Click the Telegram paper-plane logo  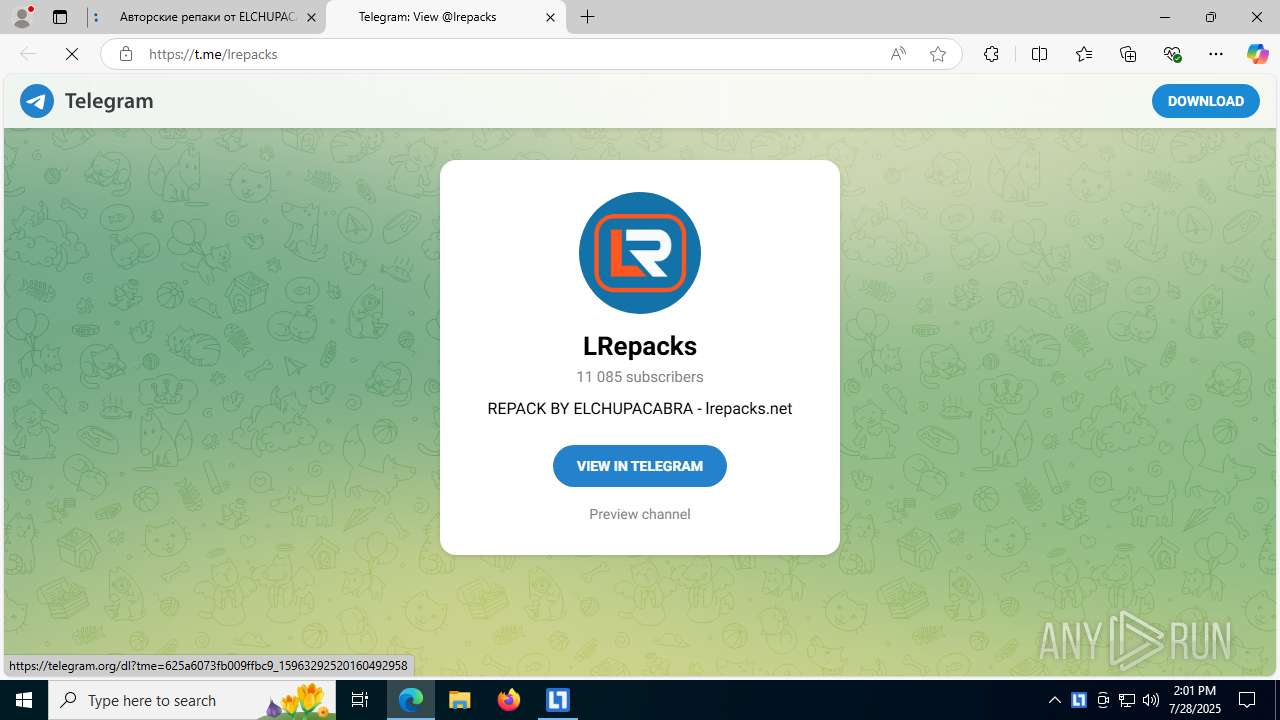pos(37,101)
